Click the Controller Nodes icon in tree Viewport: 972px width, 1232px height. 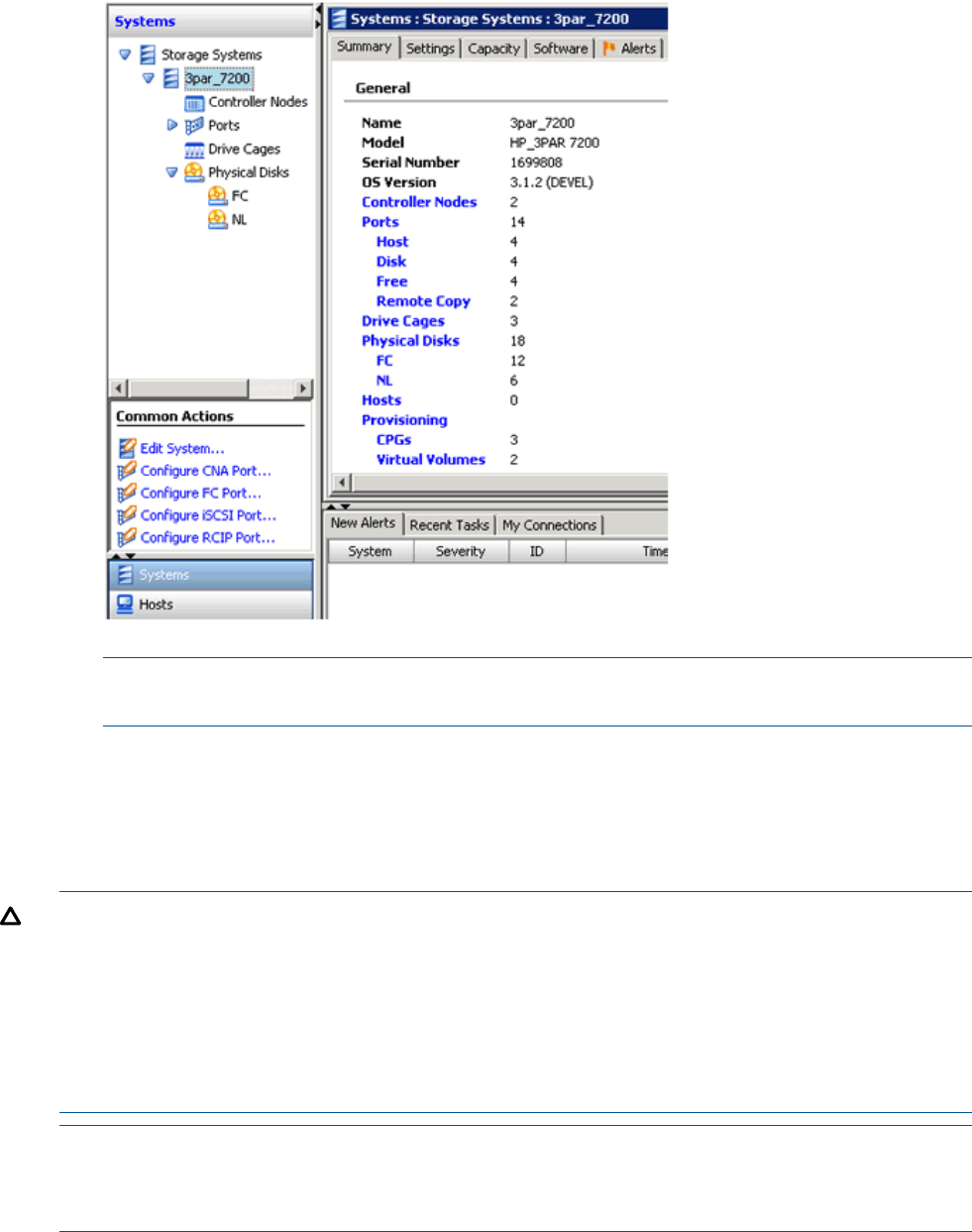(x=195, y=102)
